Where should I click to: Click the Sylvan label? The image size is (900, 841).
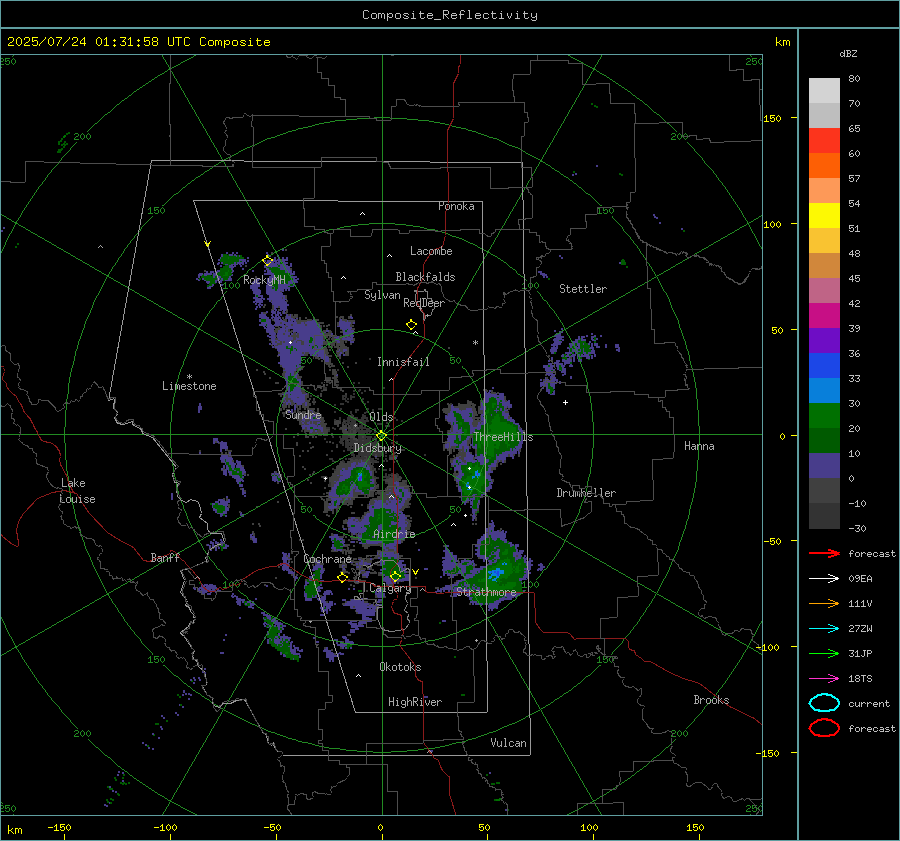coord(382,295)
